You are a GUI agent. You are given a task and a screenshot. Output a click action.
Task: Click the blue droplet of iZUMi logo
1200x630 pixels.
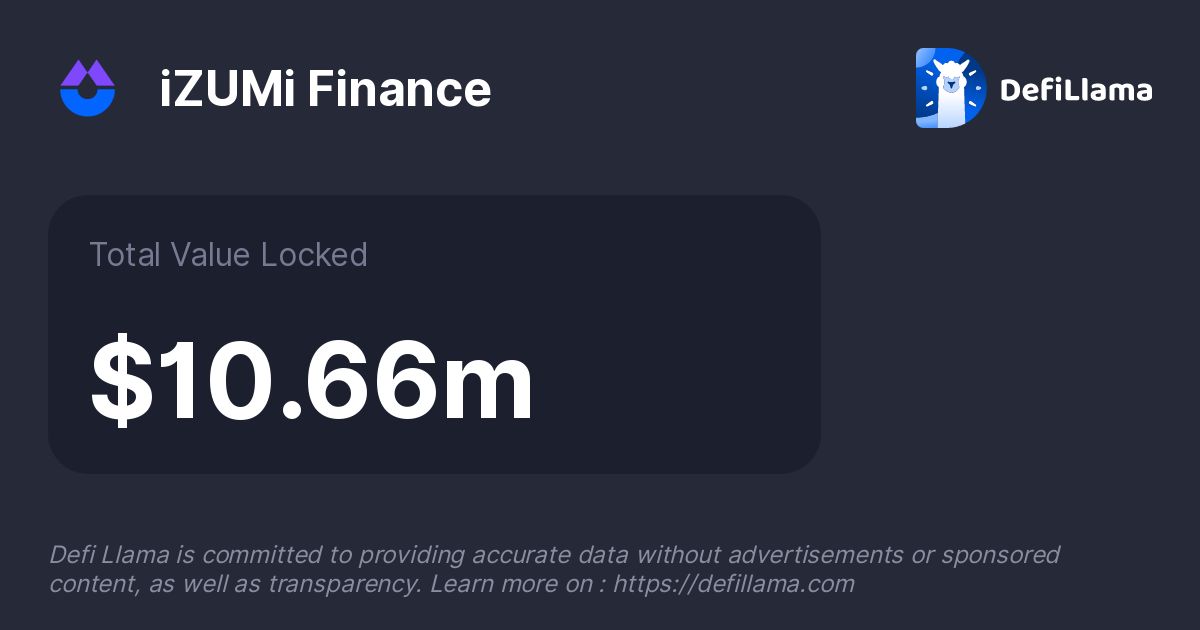pos(88,100)
